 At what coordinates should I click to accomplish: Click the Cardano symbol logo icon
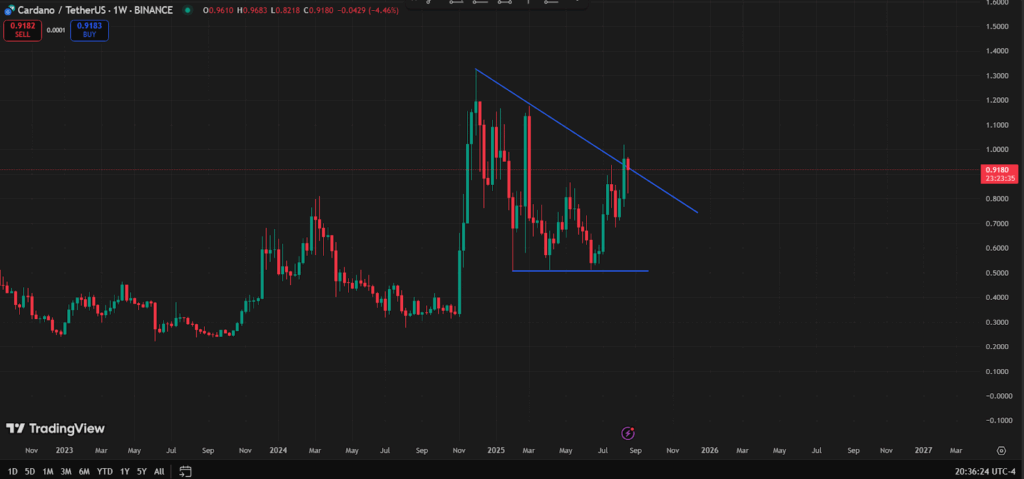click(x=8, y=10)
